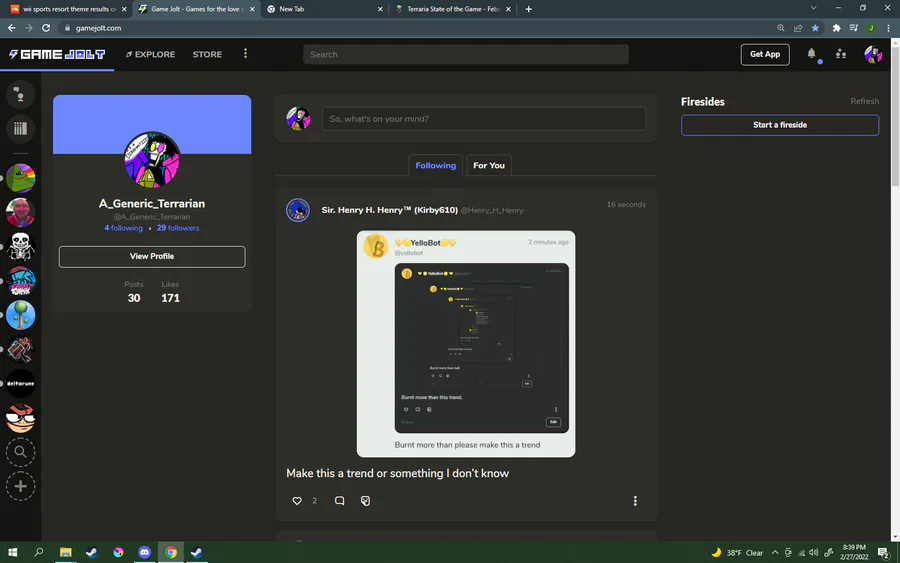
Task: Open the chat icon in sidebar
Action: pyautogui.click(x=20, y=95)
